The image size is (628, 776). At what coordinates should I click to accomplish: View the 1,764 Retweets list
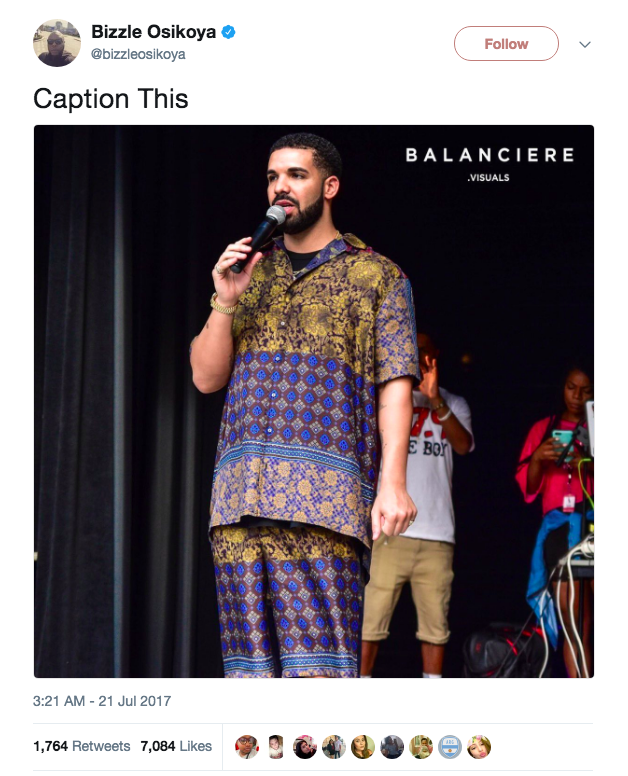point(82,746)
